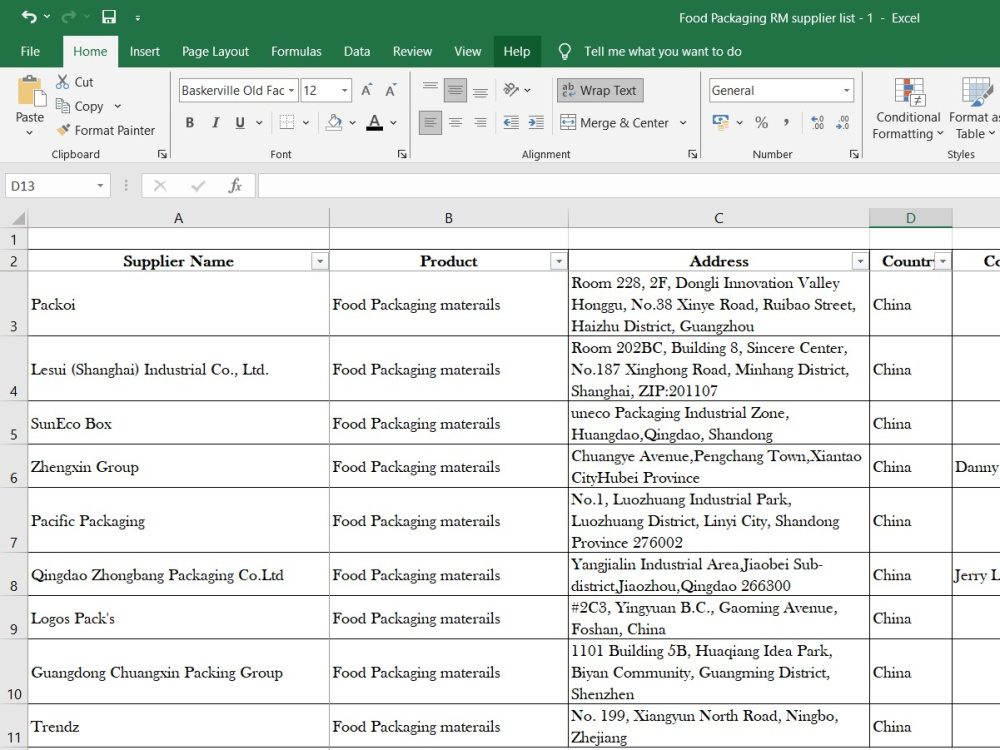The height and width of the screenshot is (750, 1000).
Task: Click the Increase Decimal icon
Action: (x=817, y=122)
